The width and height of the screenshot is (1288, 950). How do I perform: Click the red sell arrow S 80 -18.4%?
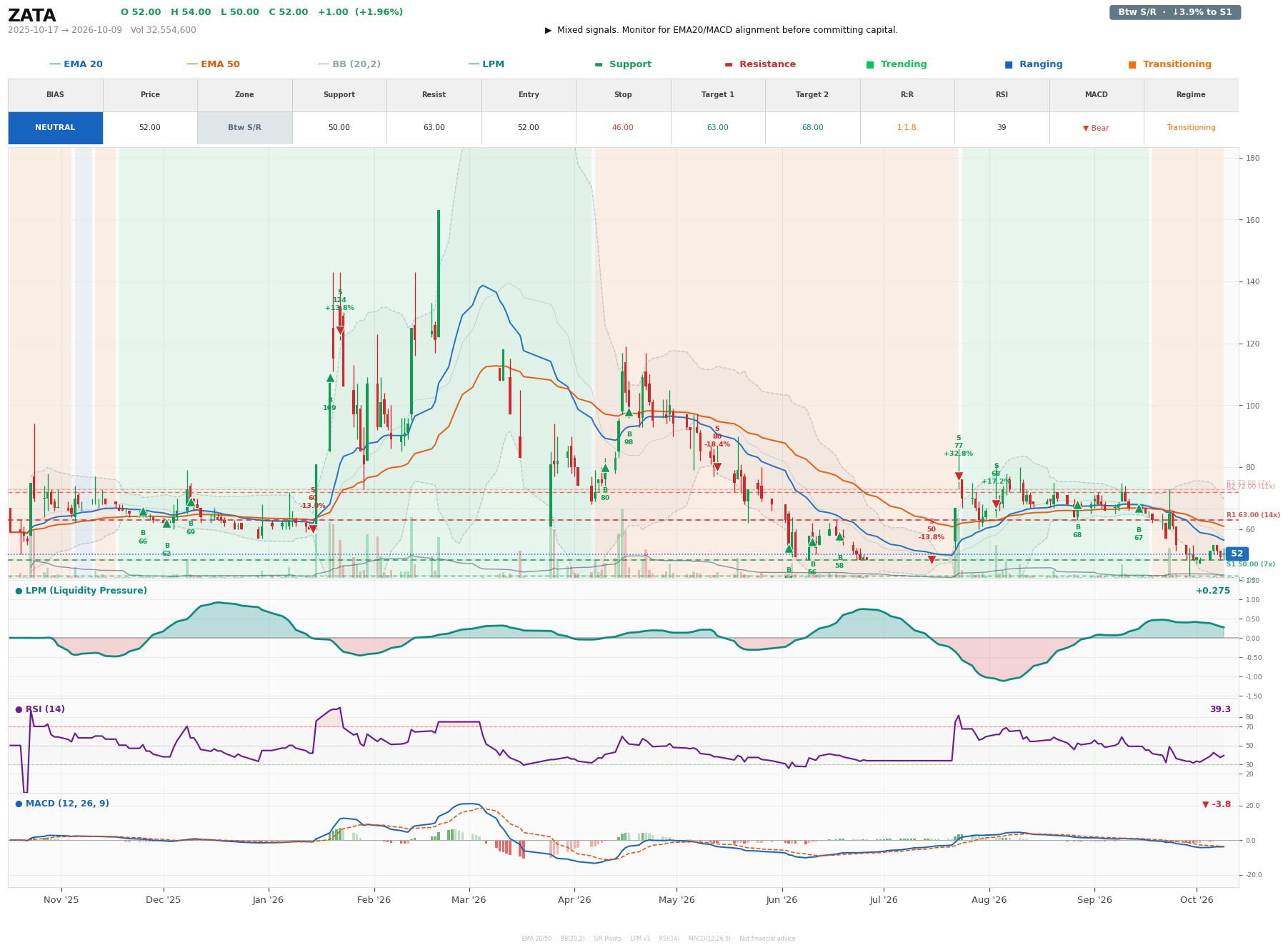(x=717, y=467)
